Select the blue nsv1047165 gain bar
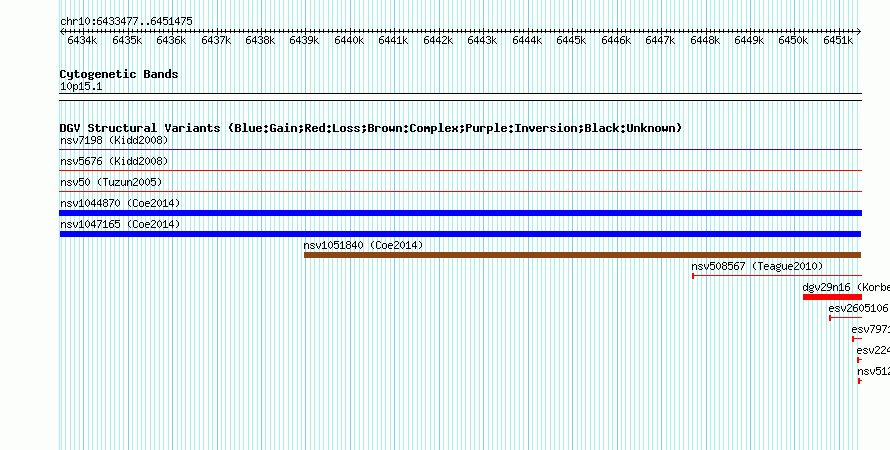Screen dimensions: 890x450 tap(460, 234)
